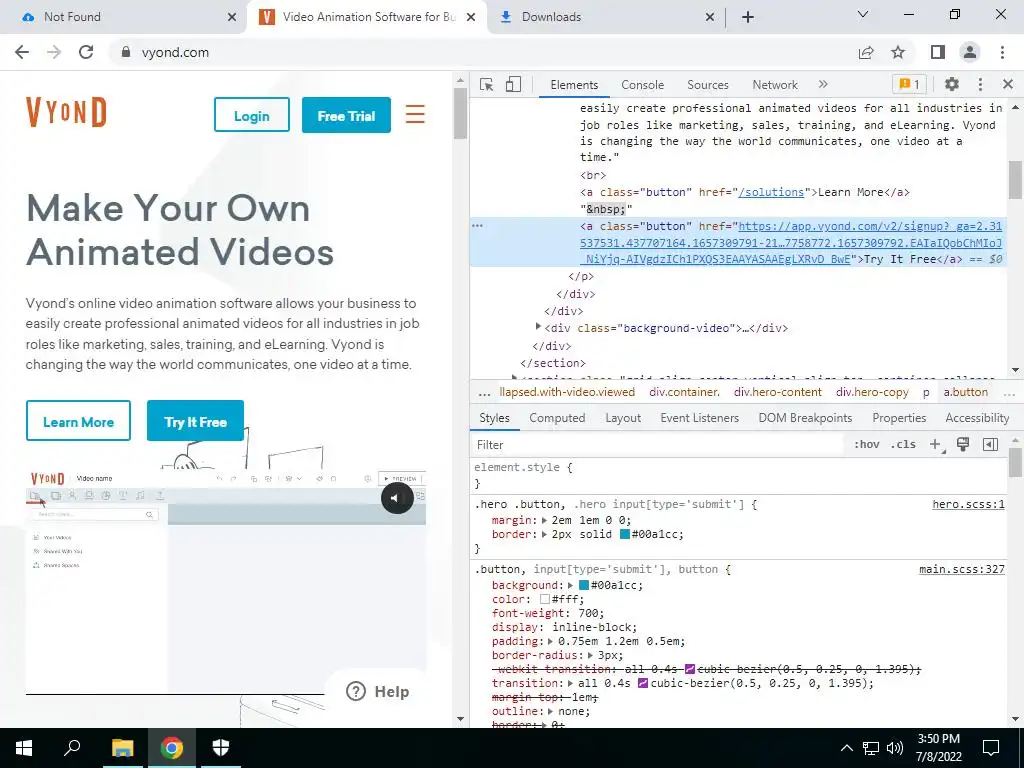Activate the DevTools inspect element picker
Viewport: 1024px width, 768px height.
(x=486, y=84)
